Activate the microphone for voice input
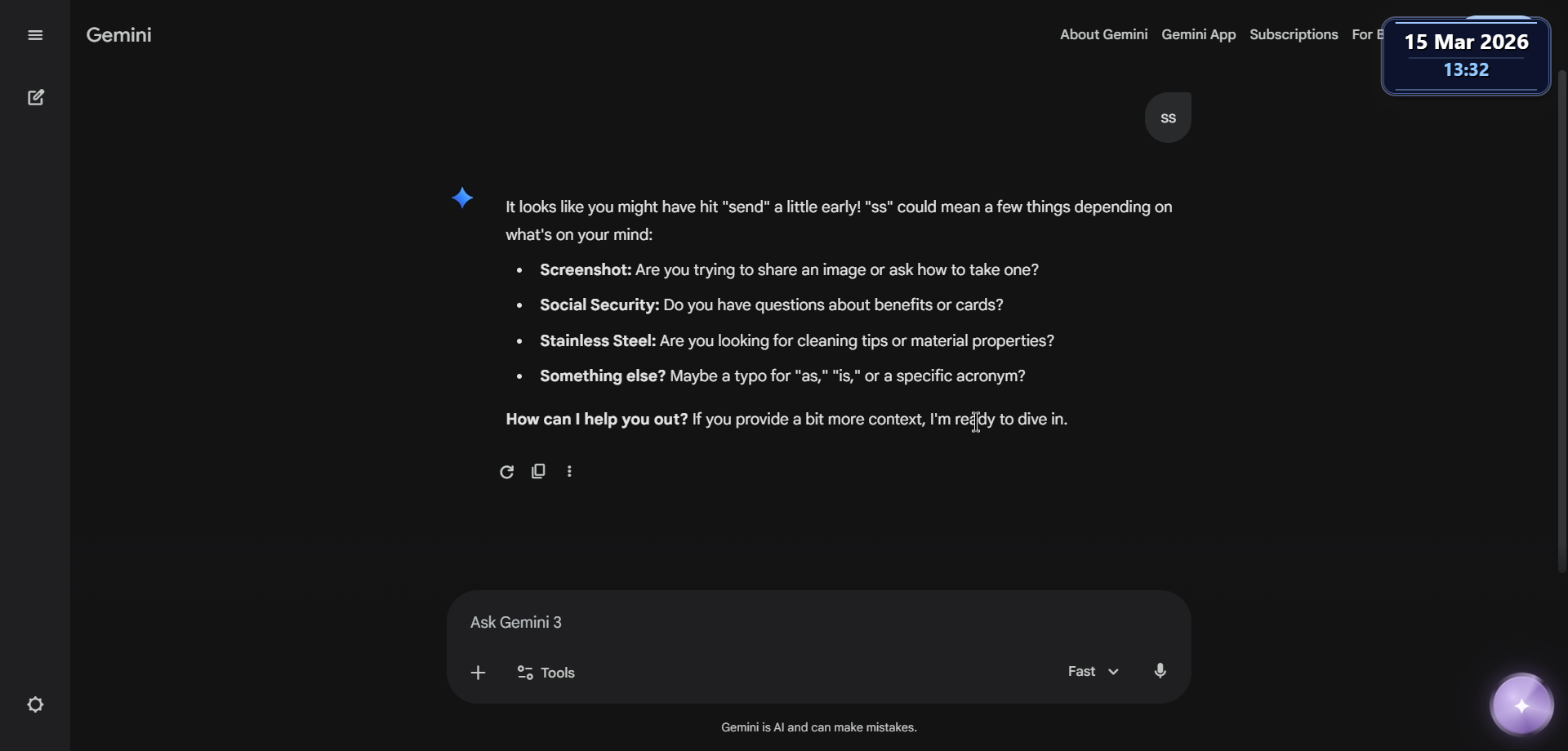The height and width of the screenshot is (751, 1568). [1160, 671]
